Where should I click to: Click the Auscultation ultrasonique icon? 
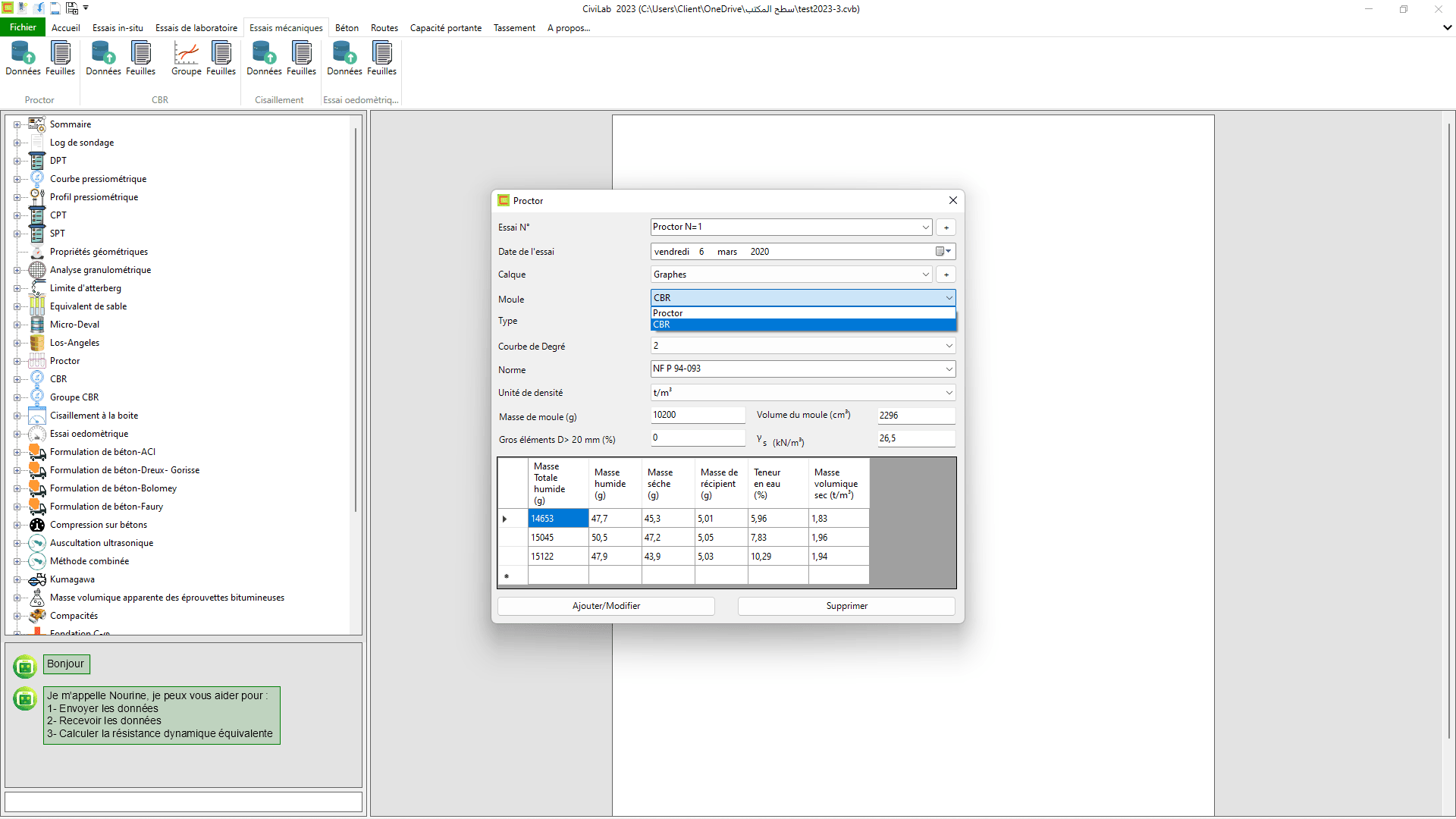[x=37, y=543]
